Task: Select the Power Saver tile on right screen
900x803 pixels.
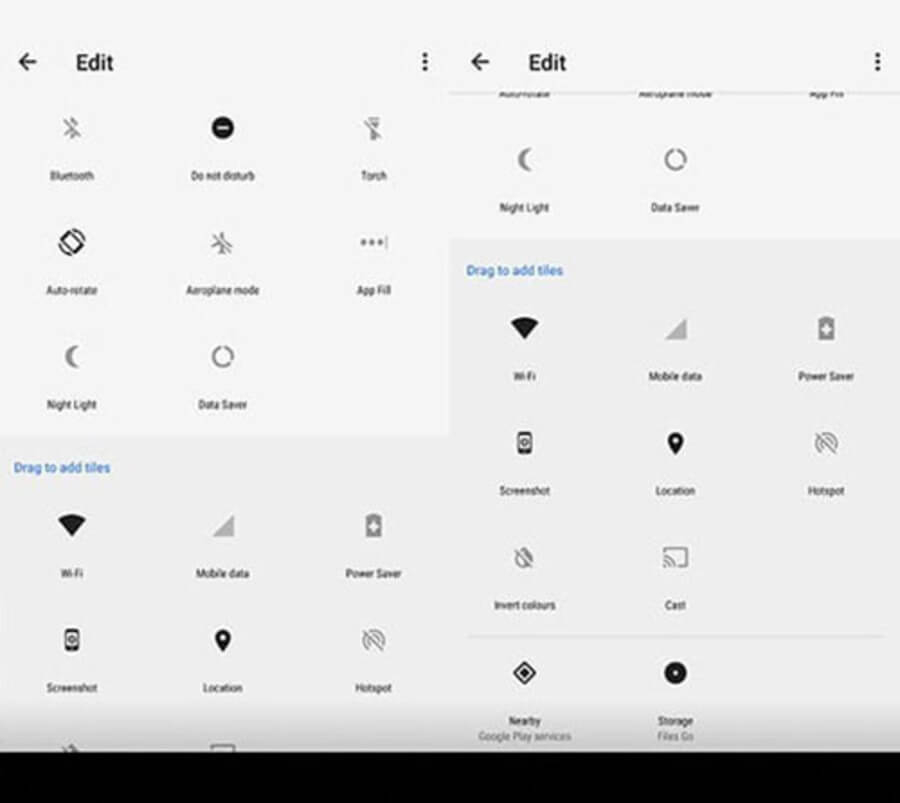Action: [826, 329]
